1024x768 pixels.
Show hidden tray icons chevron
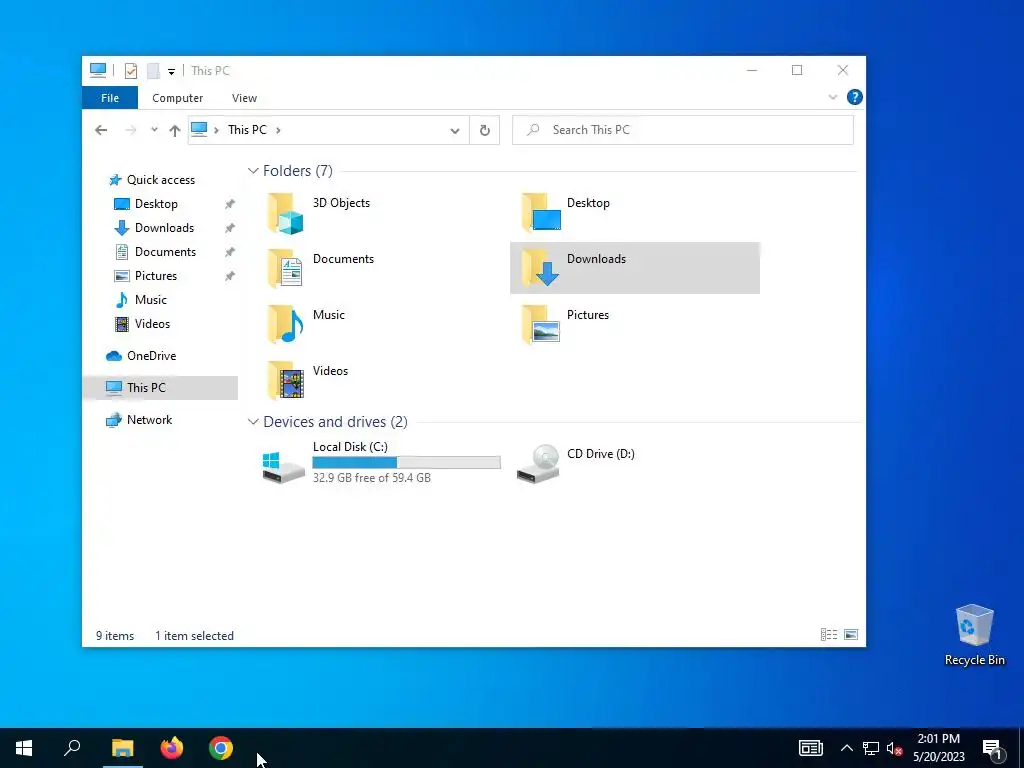[x=846, y=748]
